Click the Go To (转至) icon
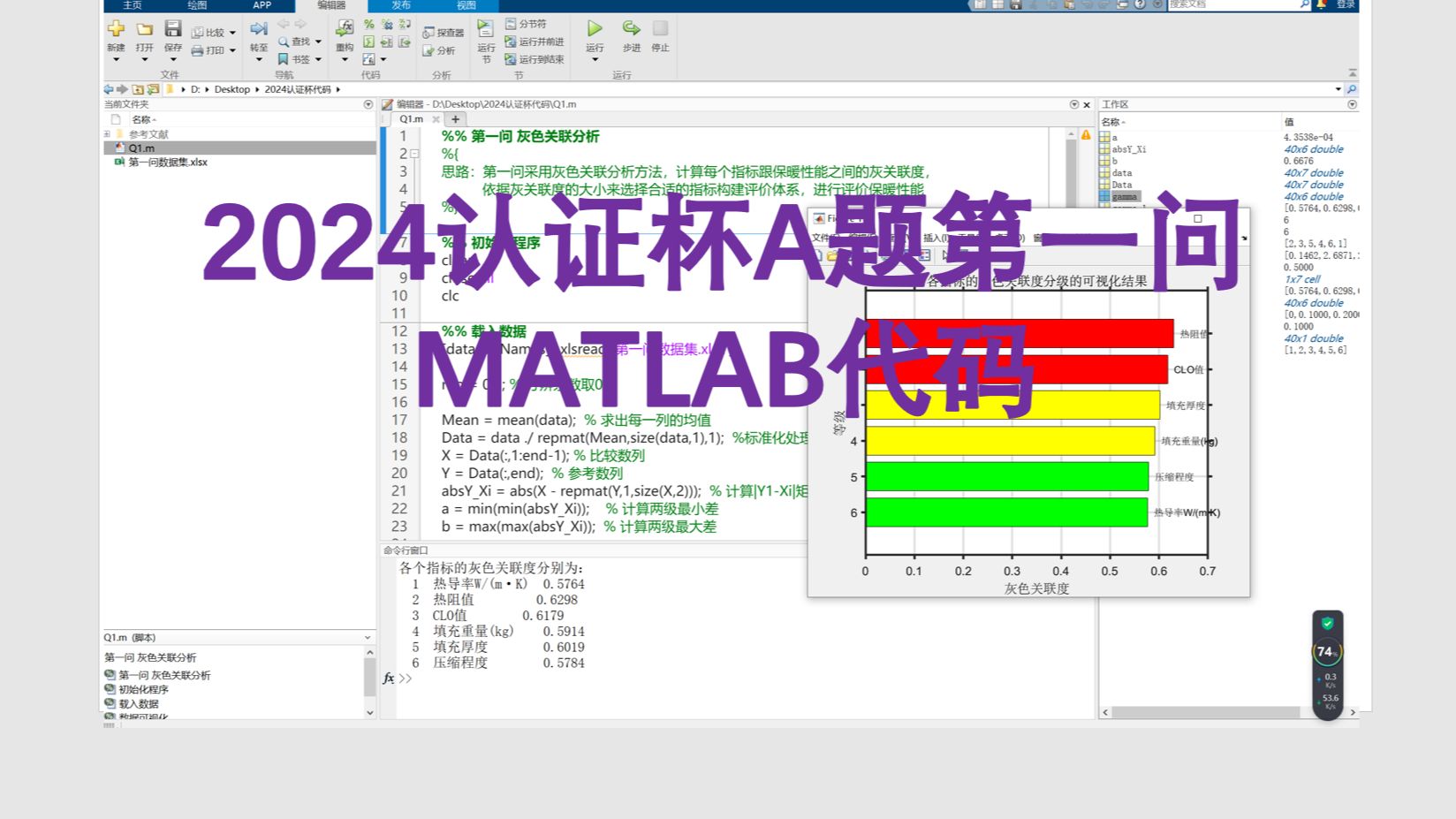This screenshot has width=1456, height=819. [x=259, y=29]
